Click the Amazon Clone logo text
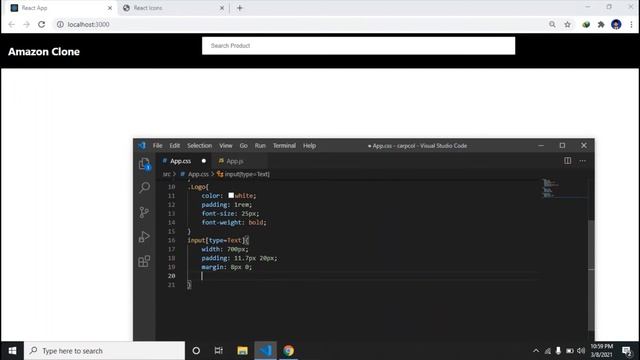 coord(44,52)
